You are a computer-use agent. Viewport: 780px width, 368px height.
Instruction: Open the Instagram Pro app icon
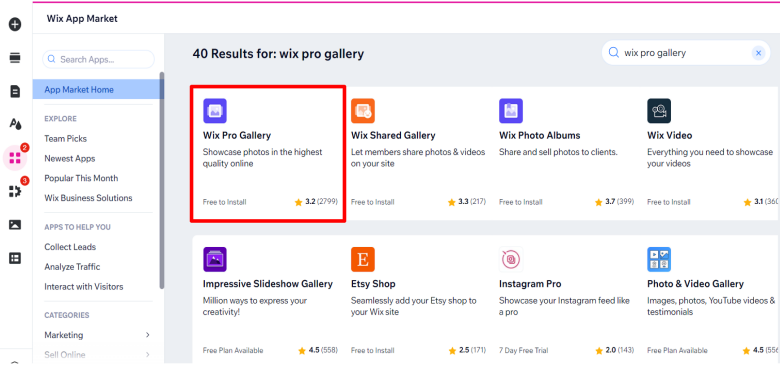pyautogui.click(x=511, y=260)
